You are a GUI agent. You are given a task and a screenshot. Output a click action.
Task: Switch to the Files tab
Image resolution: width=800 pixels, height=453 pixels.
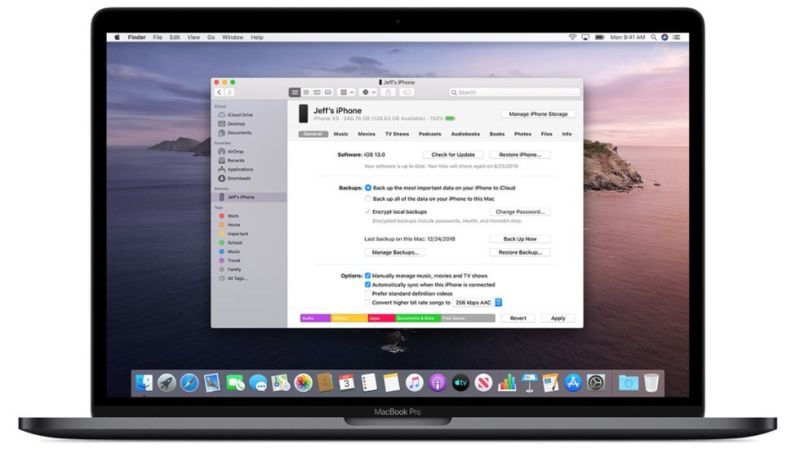[546, 134]
